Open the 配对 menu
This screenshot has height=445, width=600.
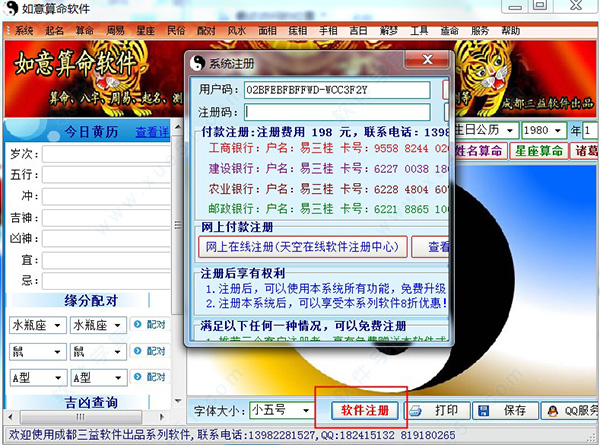[x=206, y=31]
